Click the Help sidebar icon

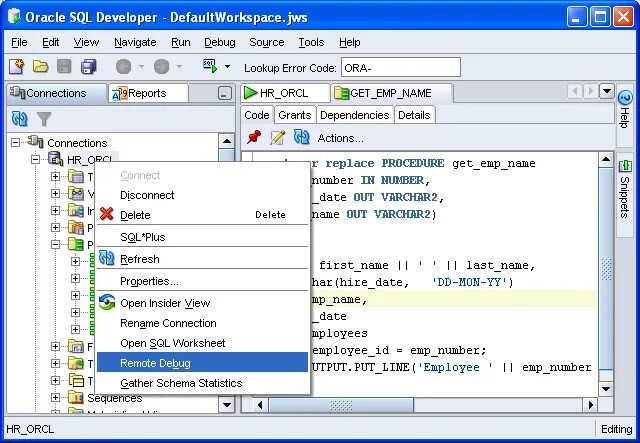[625, 98]
